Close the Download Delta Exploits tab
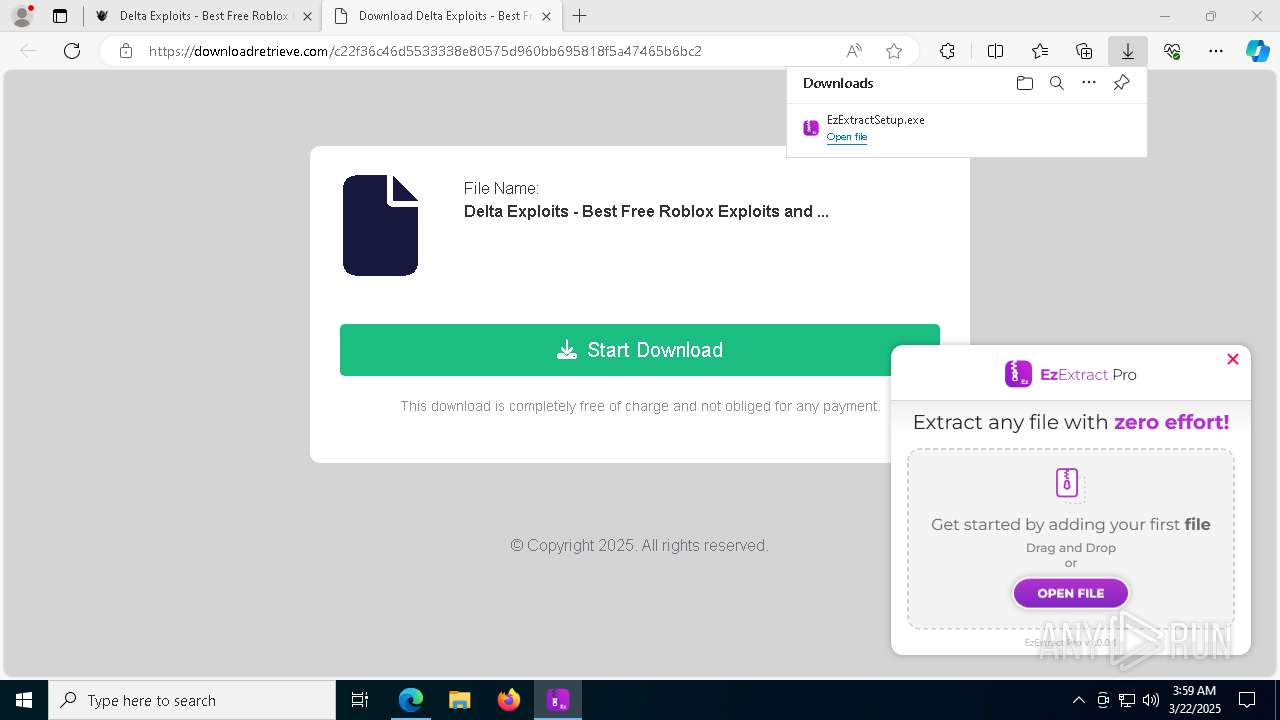 [547, 16]
